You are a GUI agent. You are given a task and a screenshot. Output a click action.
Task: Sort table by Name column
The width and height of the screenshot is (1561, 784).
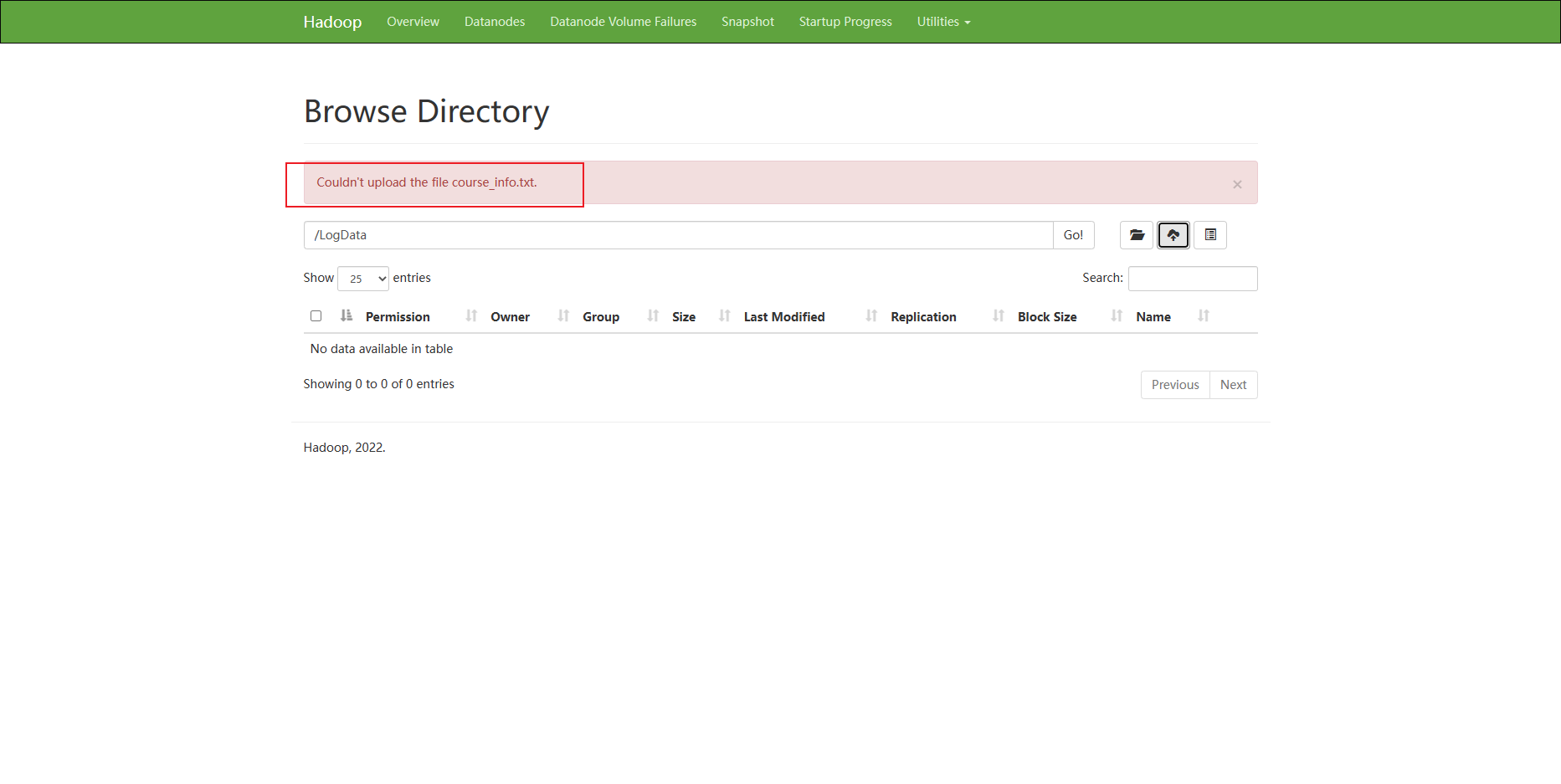(1153, 317)
